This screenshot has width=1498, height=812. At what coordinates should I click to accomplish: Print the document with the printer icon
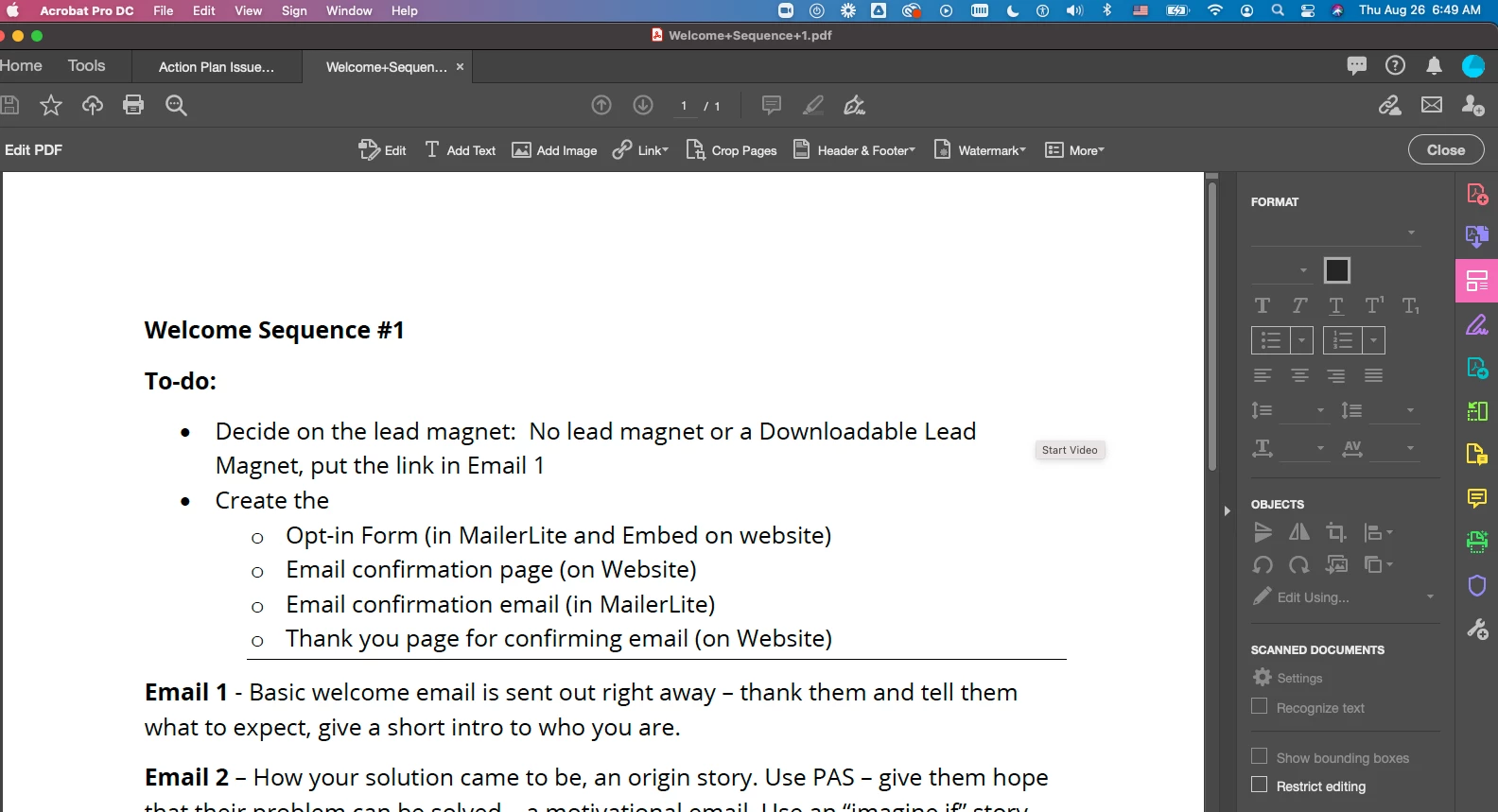click(133, 105)
